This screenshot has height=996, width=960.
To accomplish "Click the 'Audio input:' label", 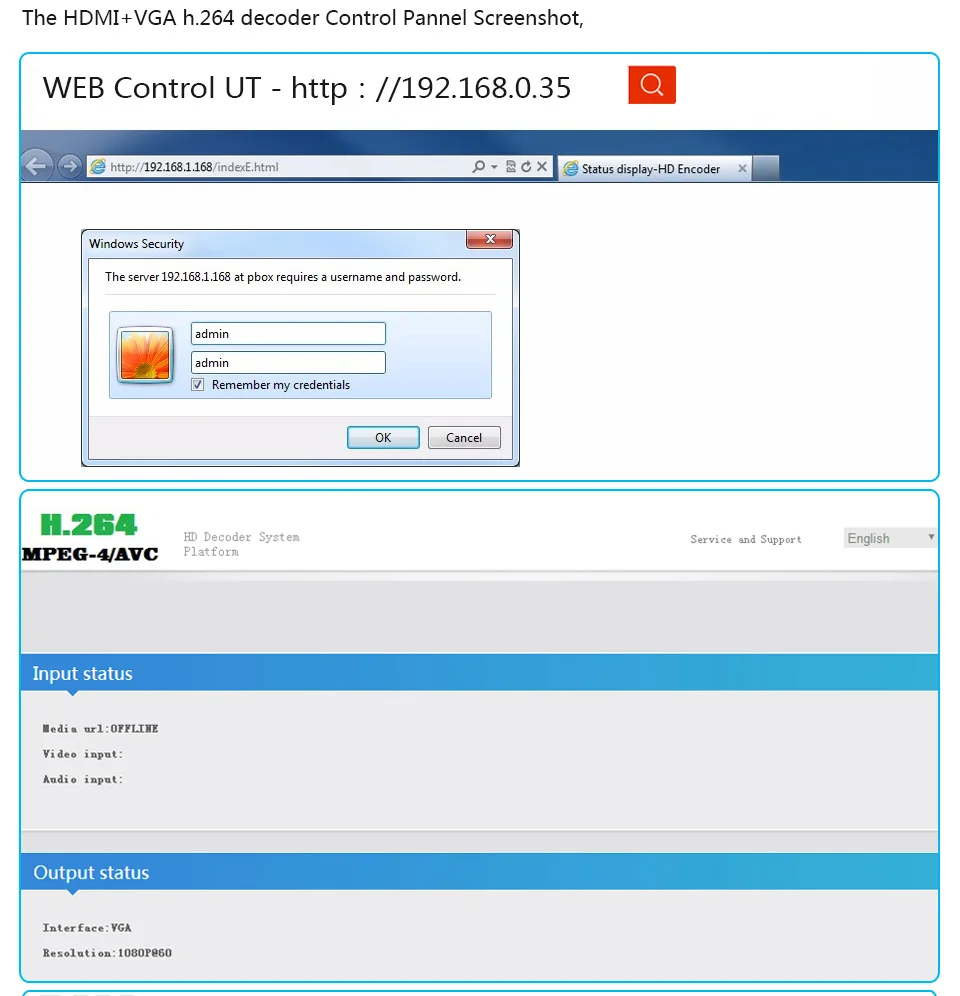I will [x=83, y=779].
